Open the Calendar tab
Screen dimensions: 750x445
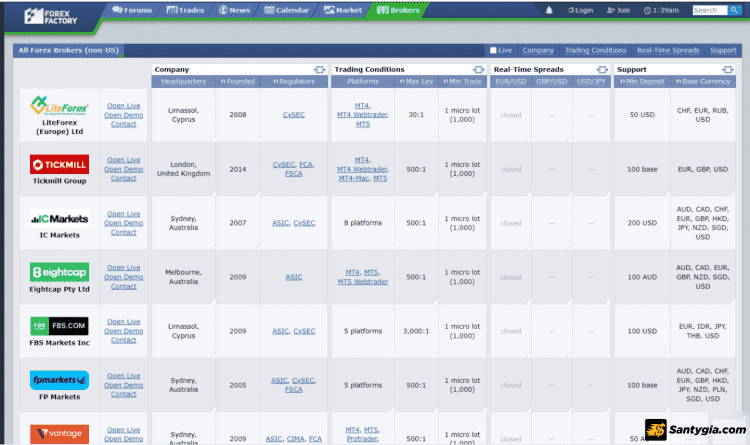[x=287, y=10]
